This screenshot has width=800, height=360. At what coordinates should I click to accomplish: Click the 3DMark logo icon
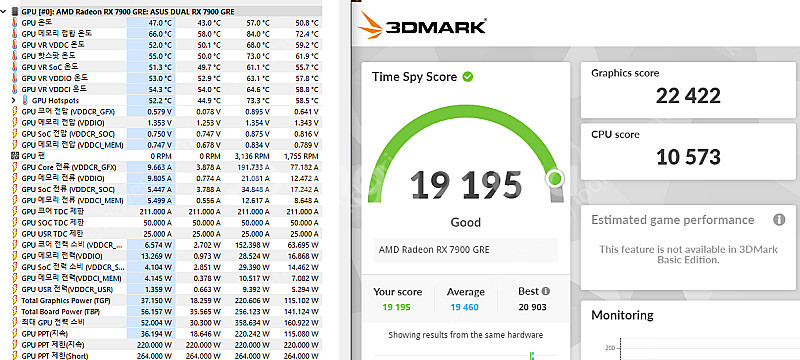[x=369, y=25]
